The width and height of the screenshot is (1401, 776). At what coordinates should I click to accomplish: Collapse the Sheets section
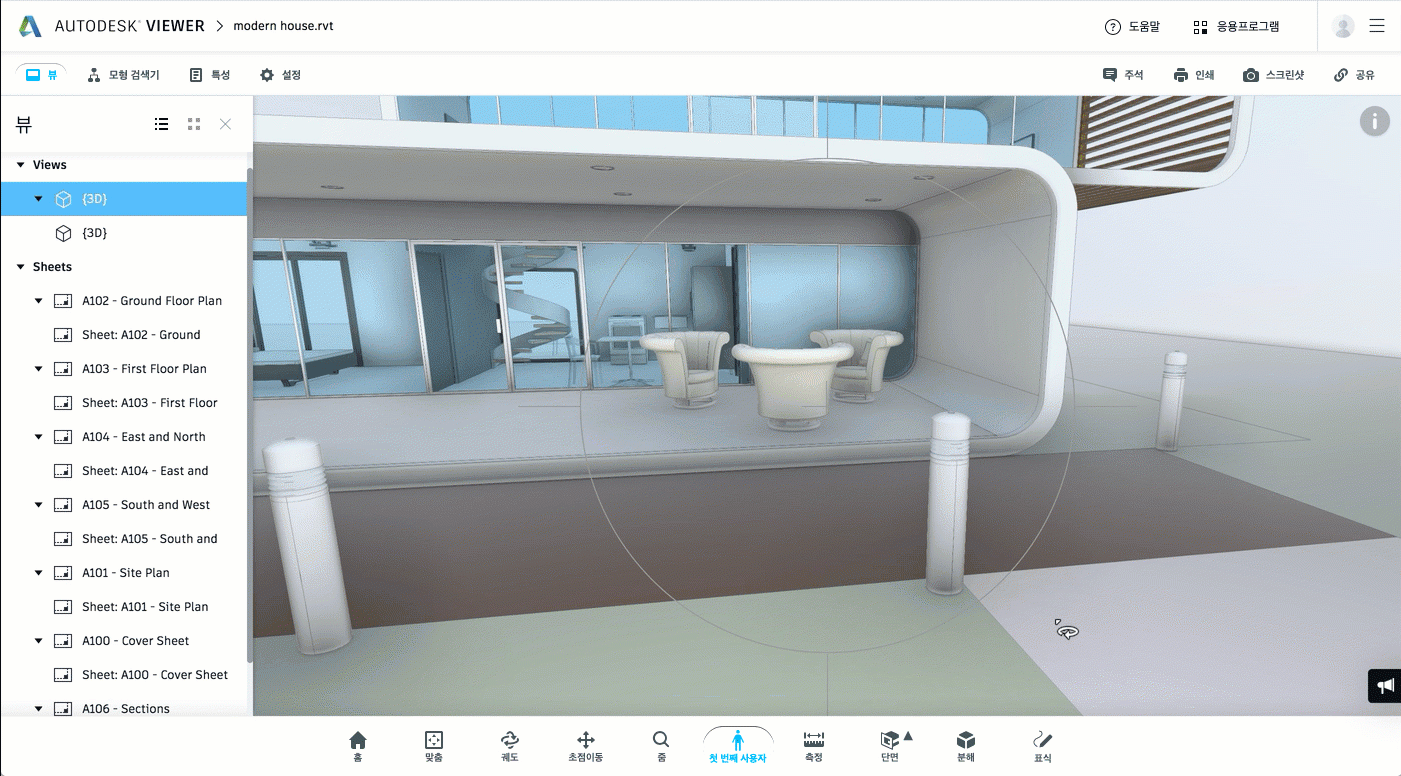pos(21,267)
